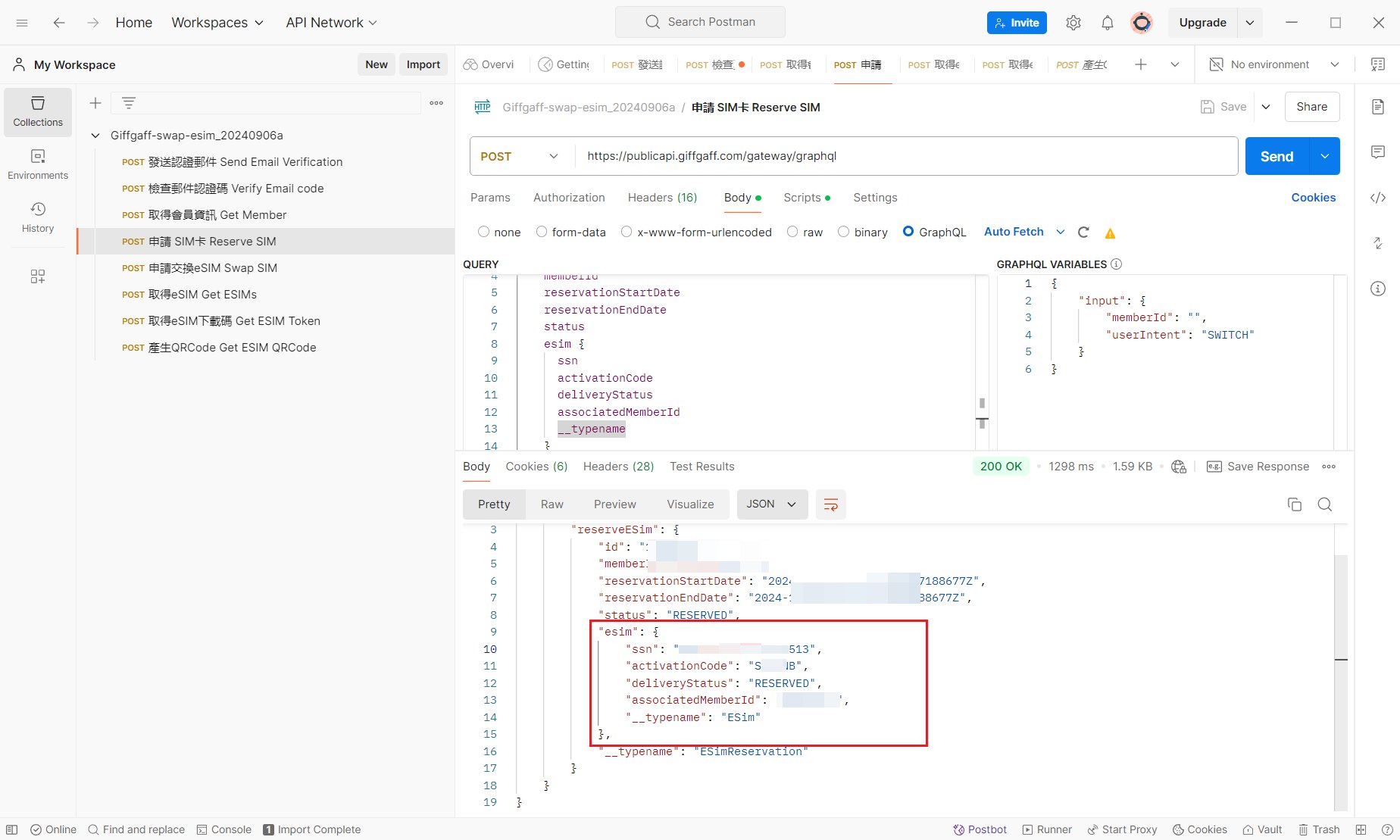Screen dimensions: 1400x840
Task: Click the request URL input field
Action: [905, 156]
